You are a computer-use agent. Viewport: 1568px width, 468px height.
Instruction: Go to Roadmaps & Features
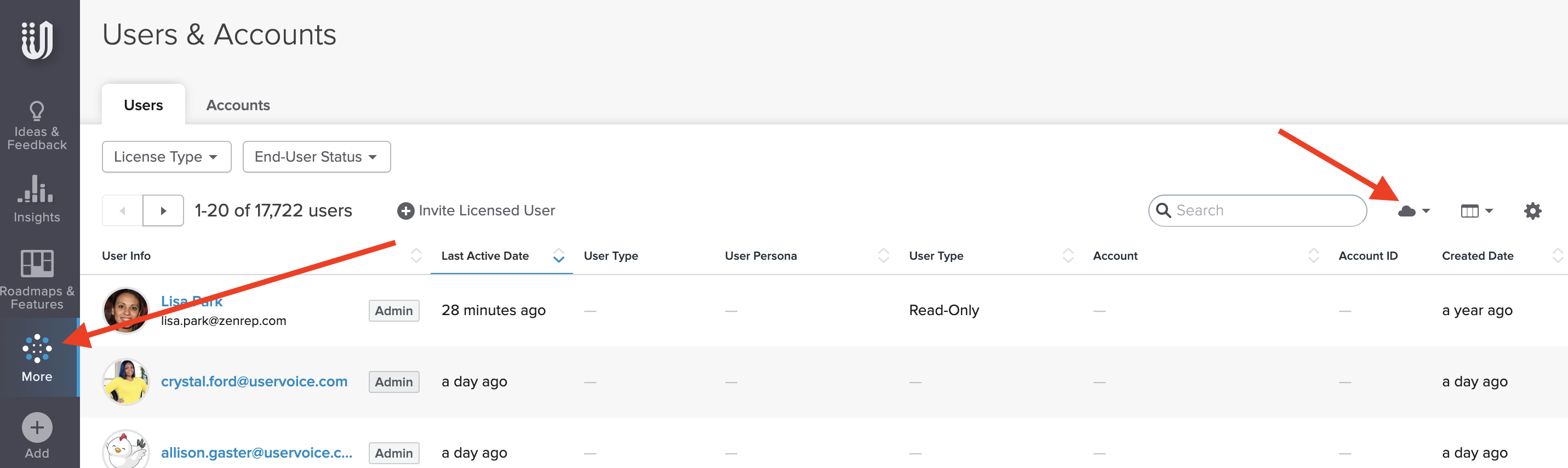pos(37,279)
